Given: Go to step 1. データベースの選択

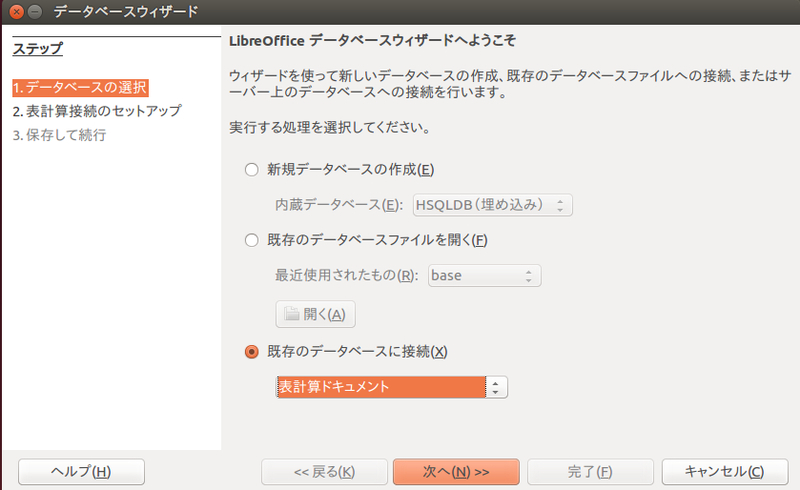Looking at the screenshot, I should tap(80, 88).
